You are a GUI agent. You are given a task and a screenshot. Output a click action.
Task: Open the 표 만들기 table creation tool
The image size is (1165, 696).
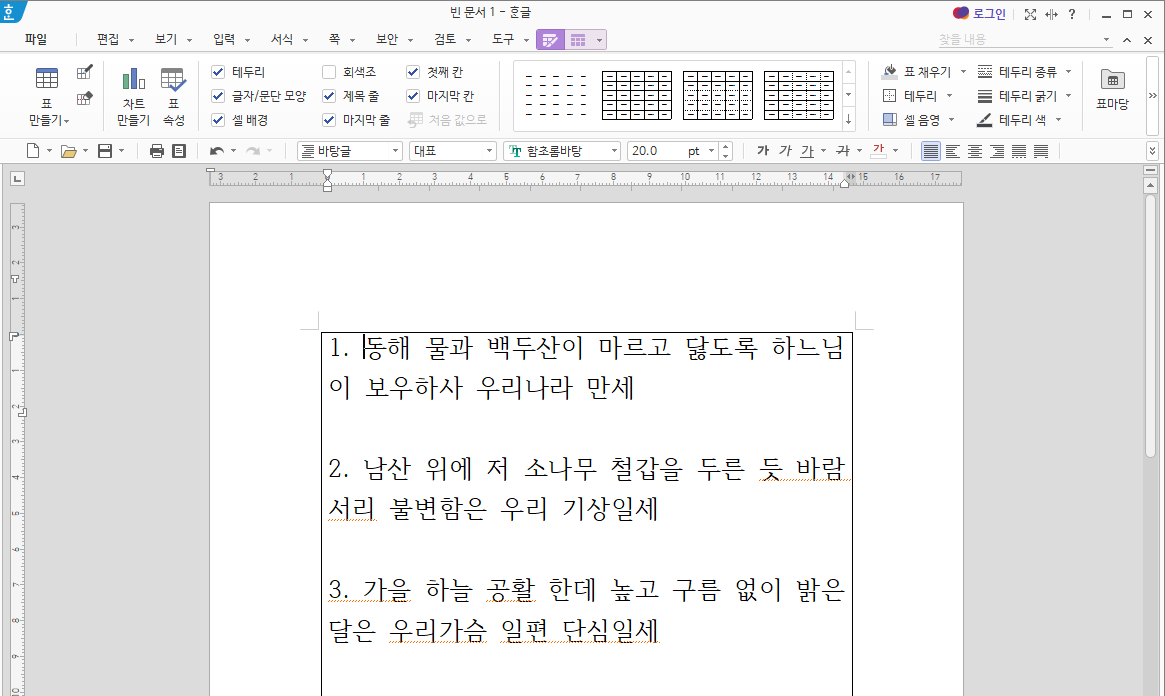[x=47, y=96]
